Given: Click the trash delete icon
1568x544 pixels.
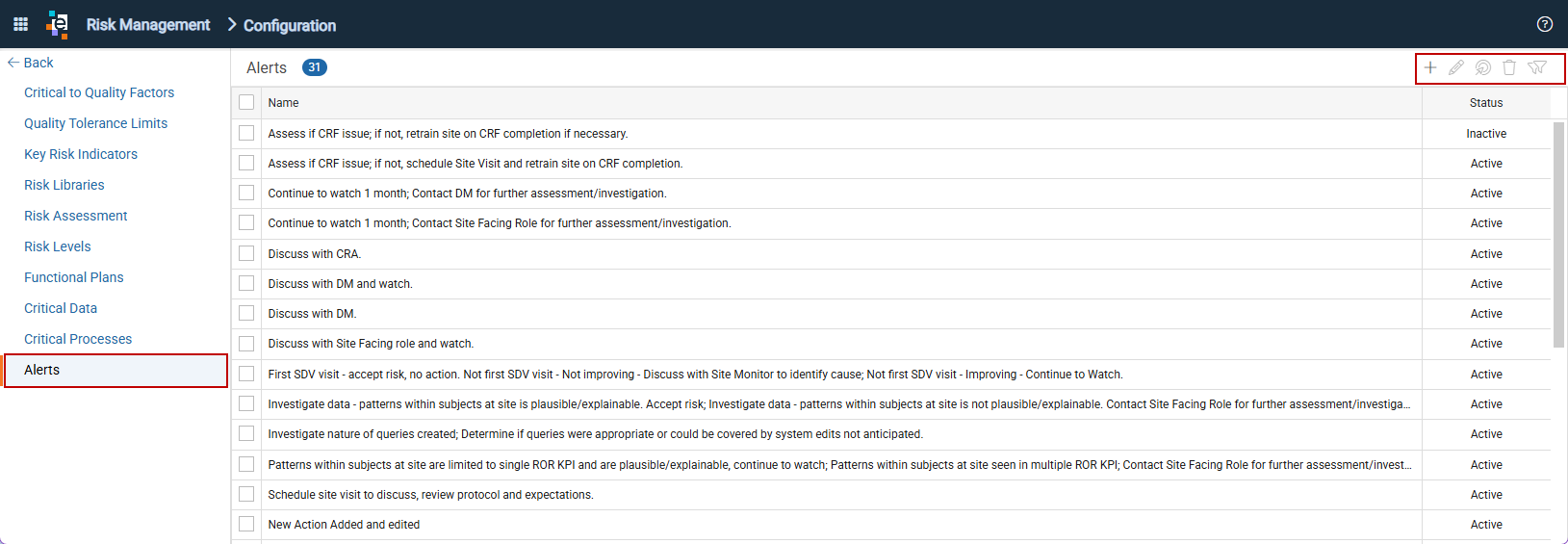Looking at the screenshot, I should click(x=1509, y=67).
